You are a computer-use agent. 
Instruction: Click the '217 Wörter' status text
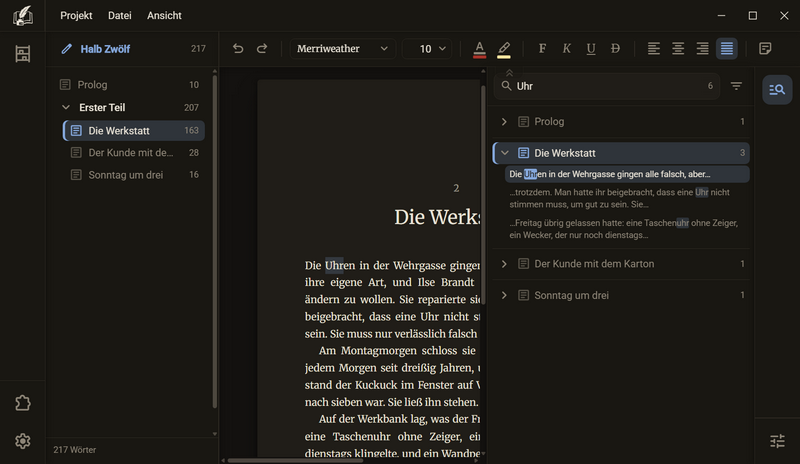[x=74, y=450]
